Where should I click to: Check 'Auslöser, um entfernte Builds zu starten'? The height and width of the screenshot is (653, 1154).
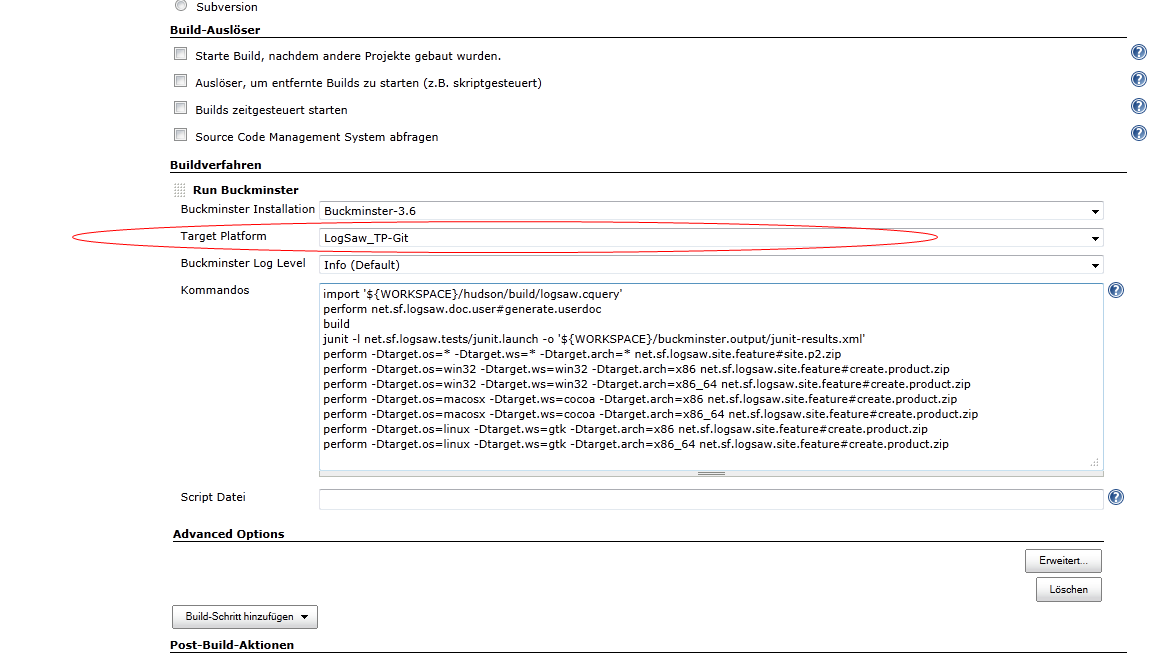point(180,80)
